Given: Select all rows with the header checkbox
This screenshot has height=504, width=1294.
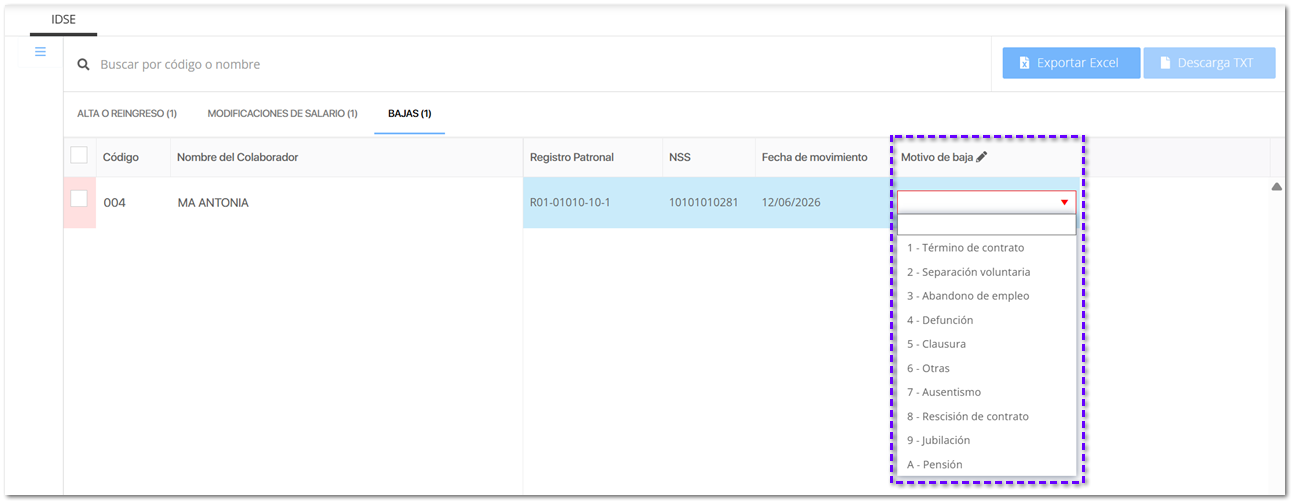Looking at the screenshot, I should (79, 155).
